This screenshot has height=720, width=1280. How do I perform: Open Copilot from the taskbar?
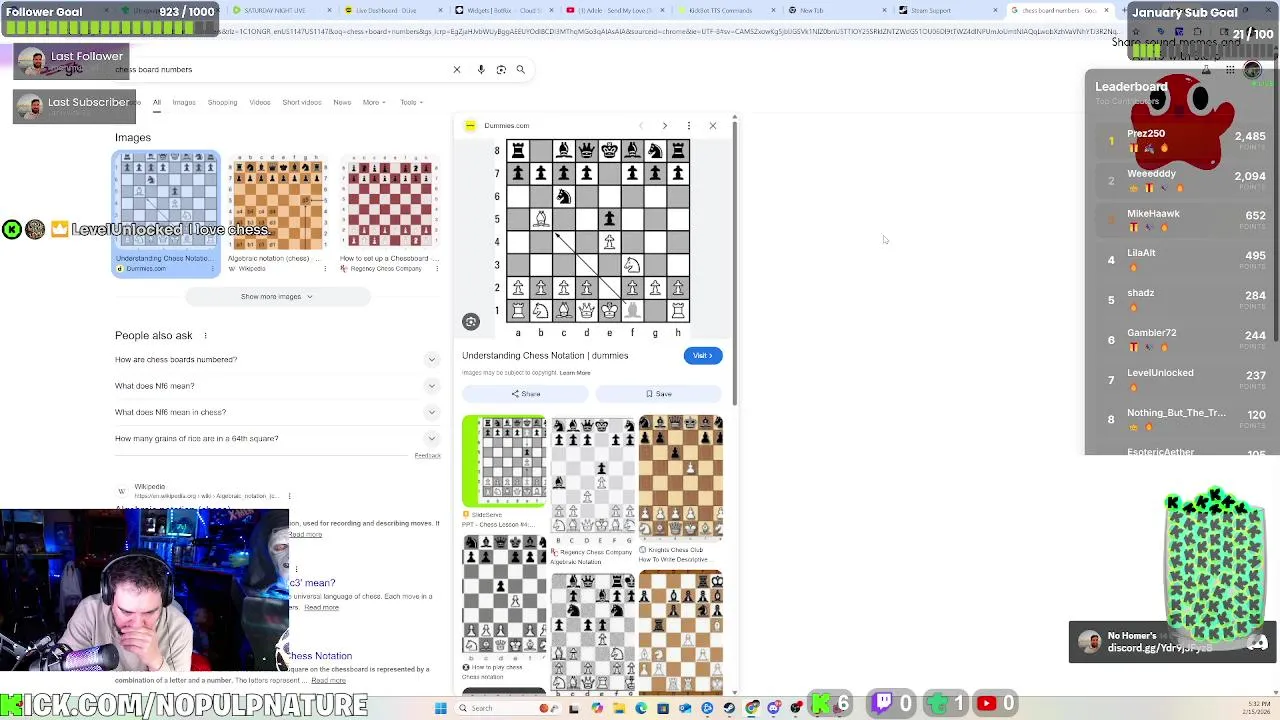[597, 708]
